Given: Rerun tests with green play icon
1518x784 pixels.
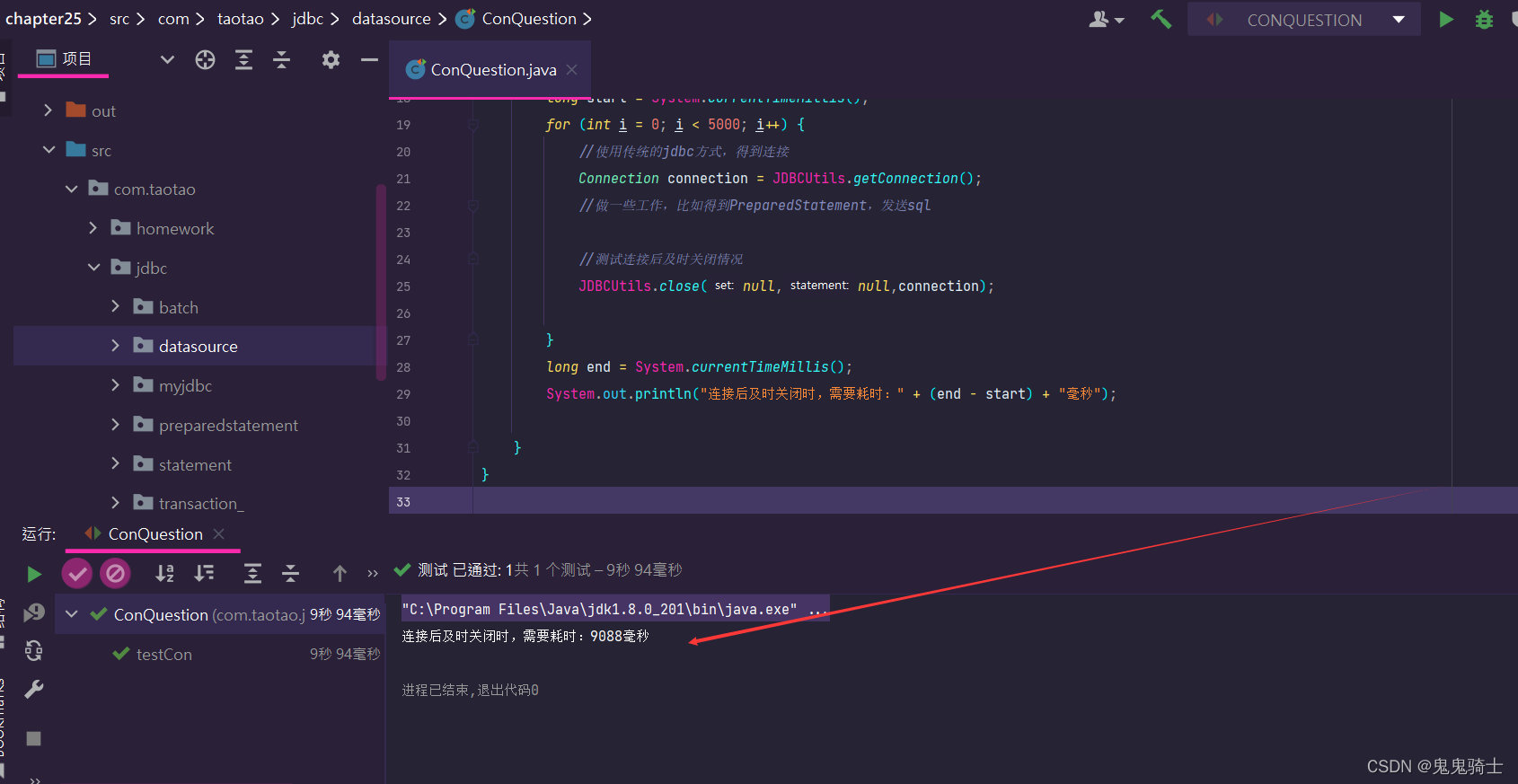Looking at the screenshot, I should pos(33,574).
